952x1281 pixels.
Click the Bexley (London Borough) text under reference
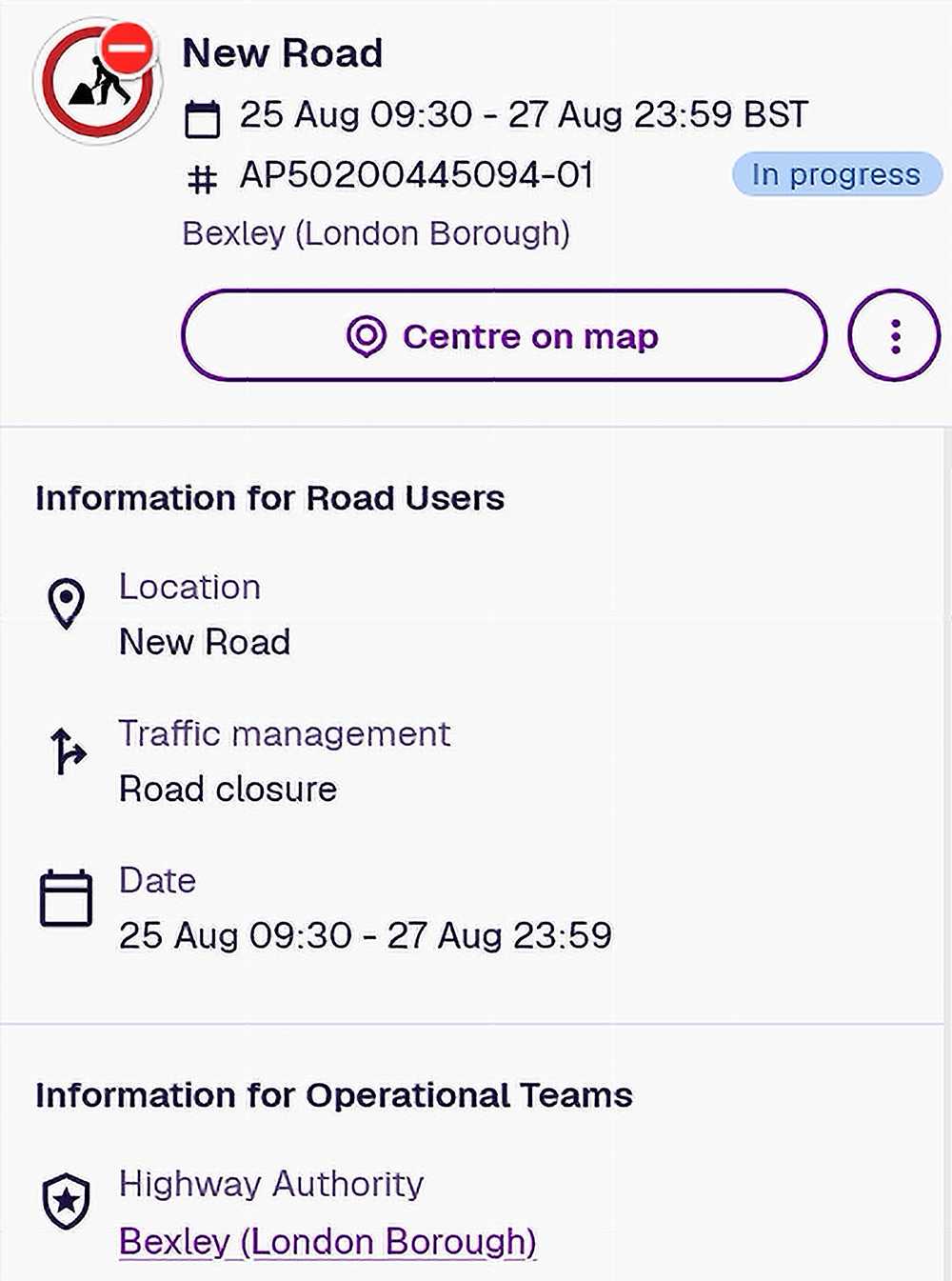[376, 233]
